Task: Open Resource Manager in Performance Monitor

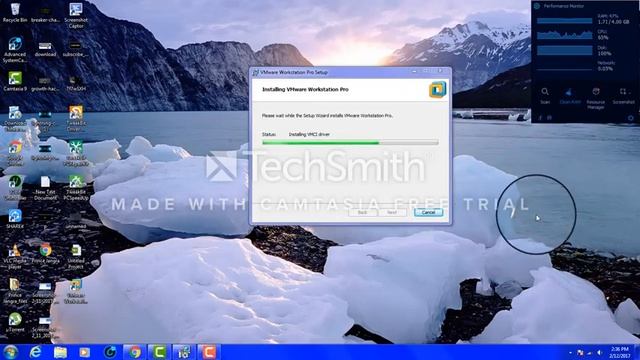Action: (596, 98)
